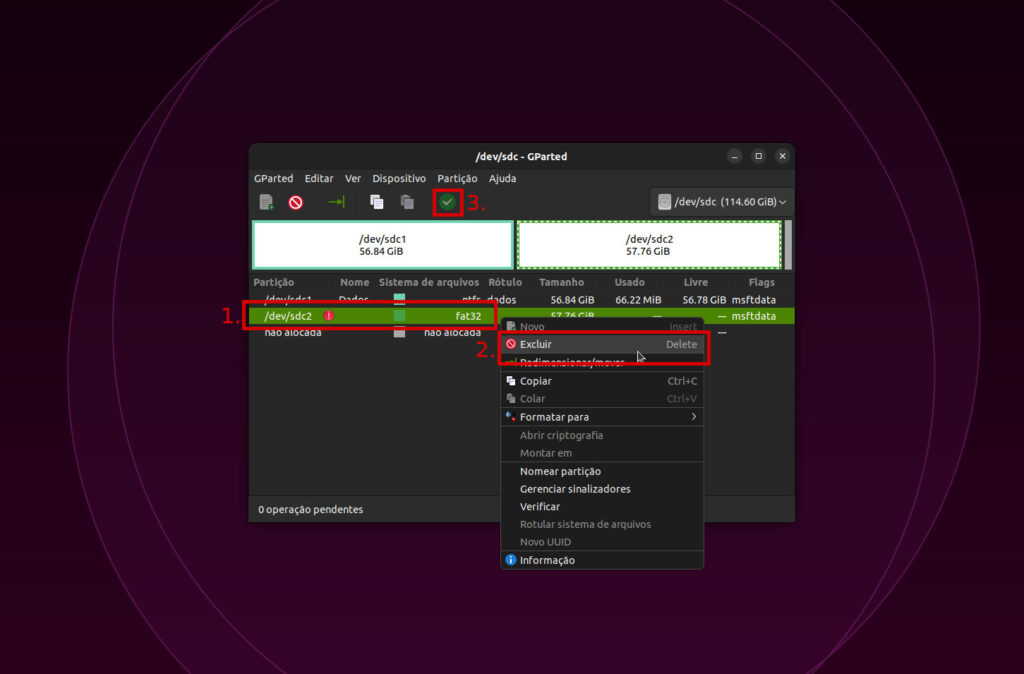The image size is (1024, 674).
Task: Choose Verificar in the context menu
Action: click(x=602, y=506)
